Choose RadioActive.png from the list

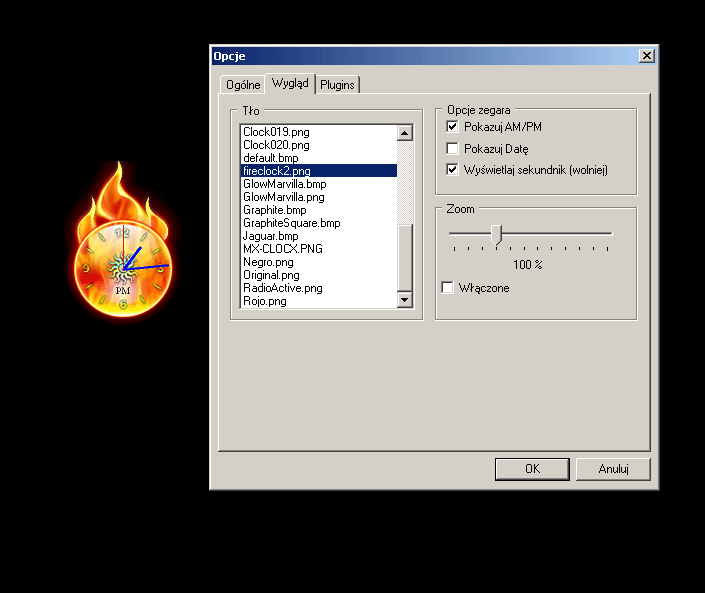coord(282,288)
